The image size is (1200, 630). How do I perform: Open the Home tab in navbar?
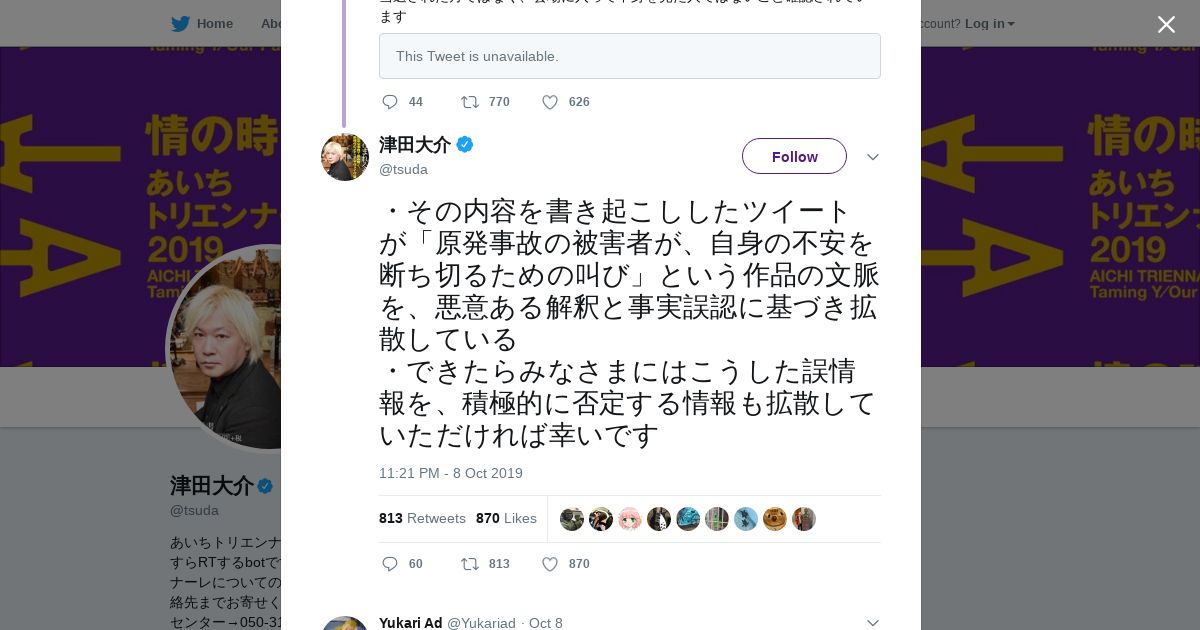point(214,24)
